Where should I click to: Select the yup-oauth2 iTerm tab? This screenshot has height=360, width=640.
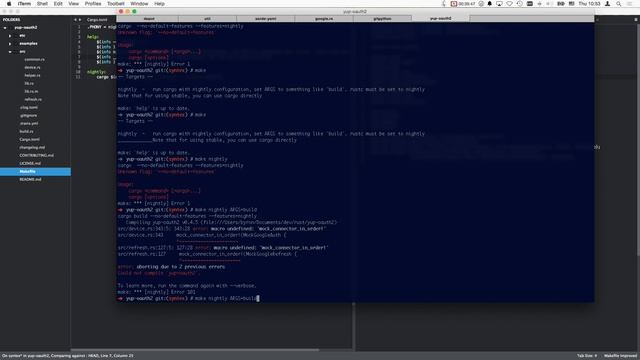pyautogui.click(x=441, y=18)
